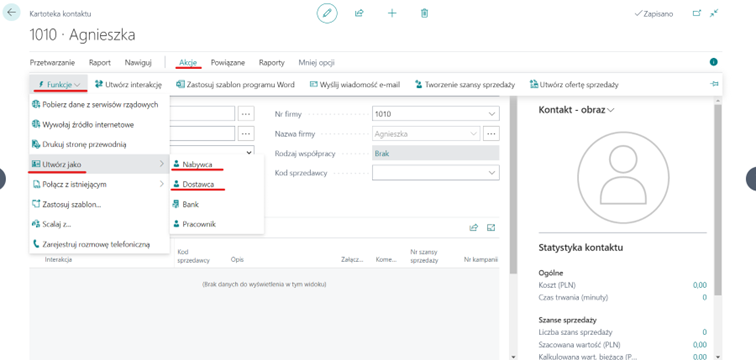Open the Raport menu
The height and width of the screenshot is (360, 756).
point(100,63)
